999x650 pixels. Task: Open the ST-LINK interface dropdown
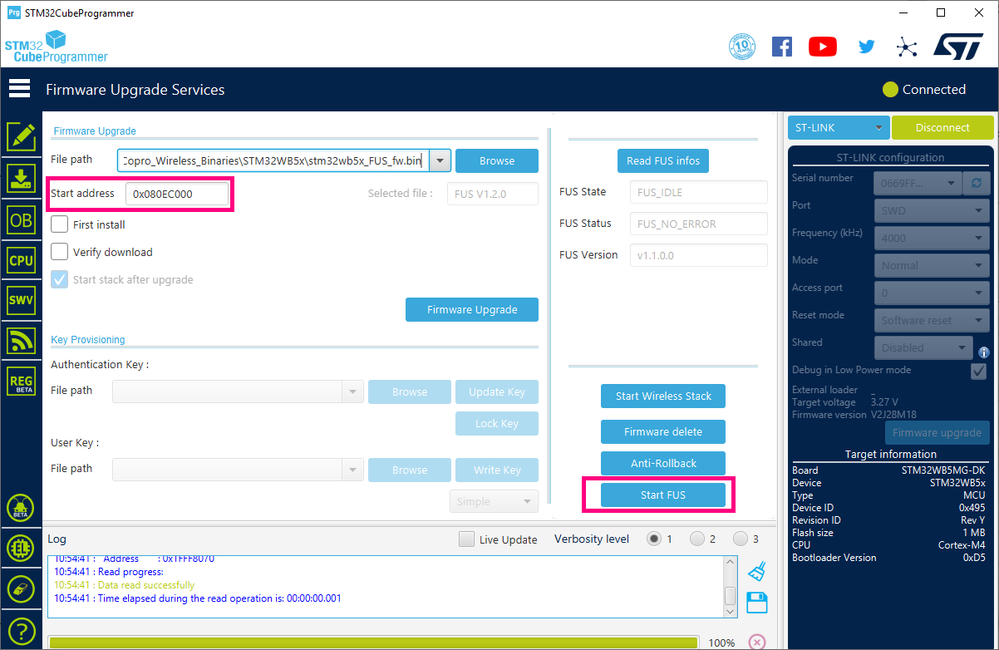click(x=838, y=127)
